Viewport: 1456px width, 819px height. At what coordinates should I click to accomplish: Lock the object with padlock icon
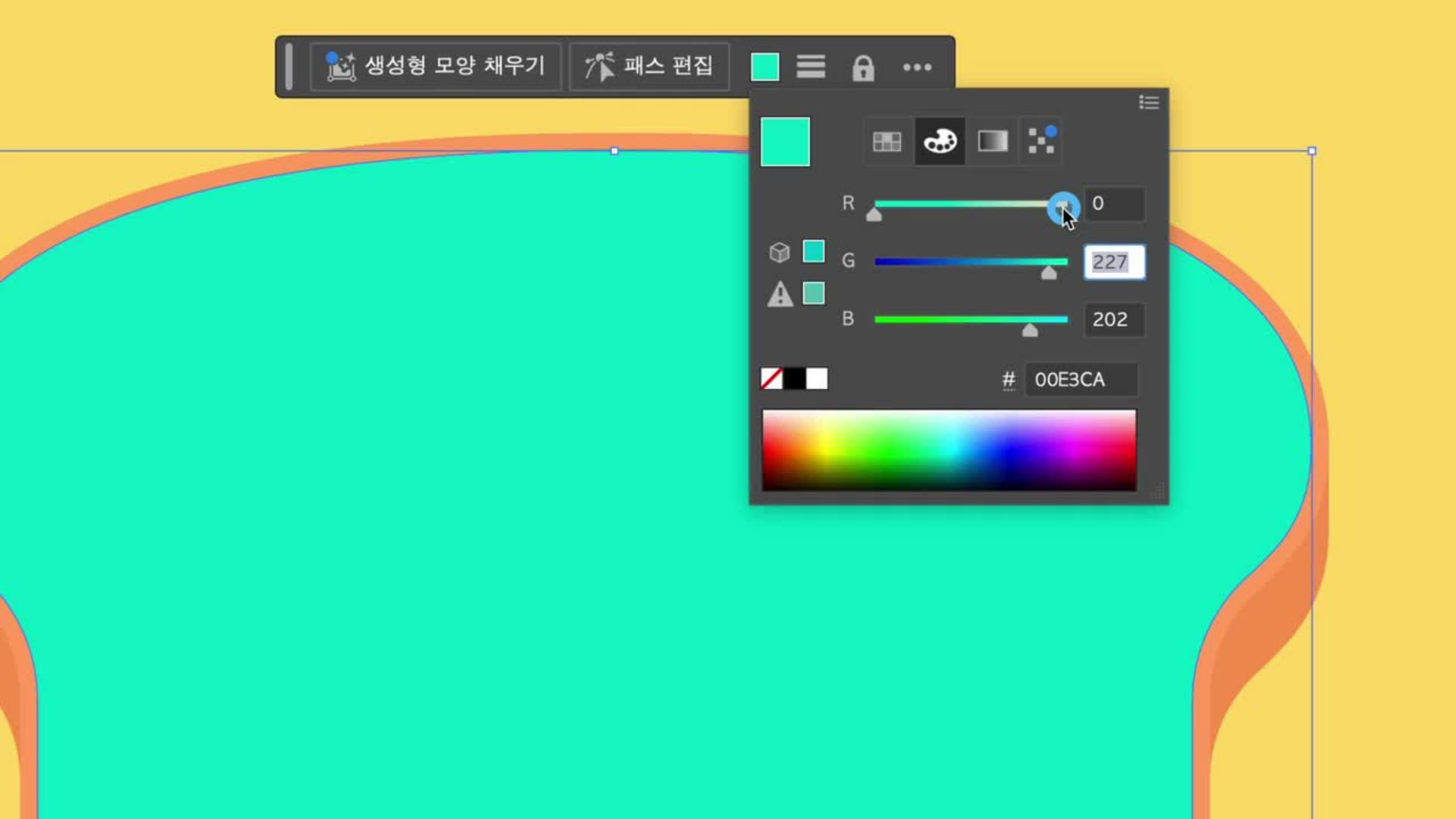point(863,67)
